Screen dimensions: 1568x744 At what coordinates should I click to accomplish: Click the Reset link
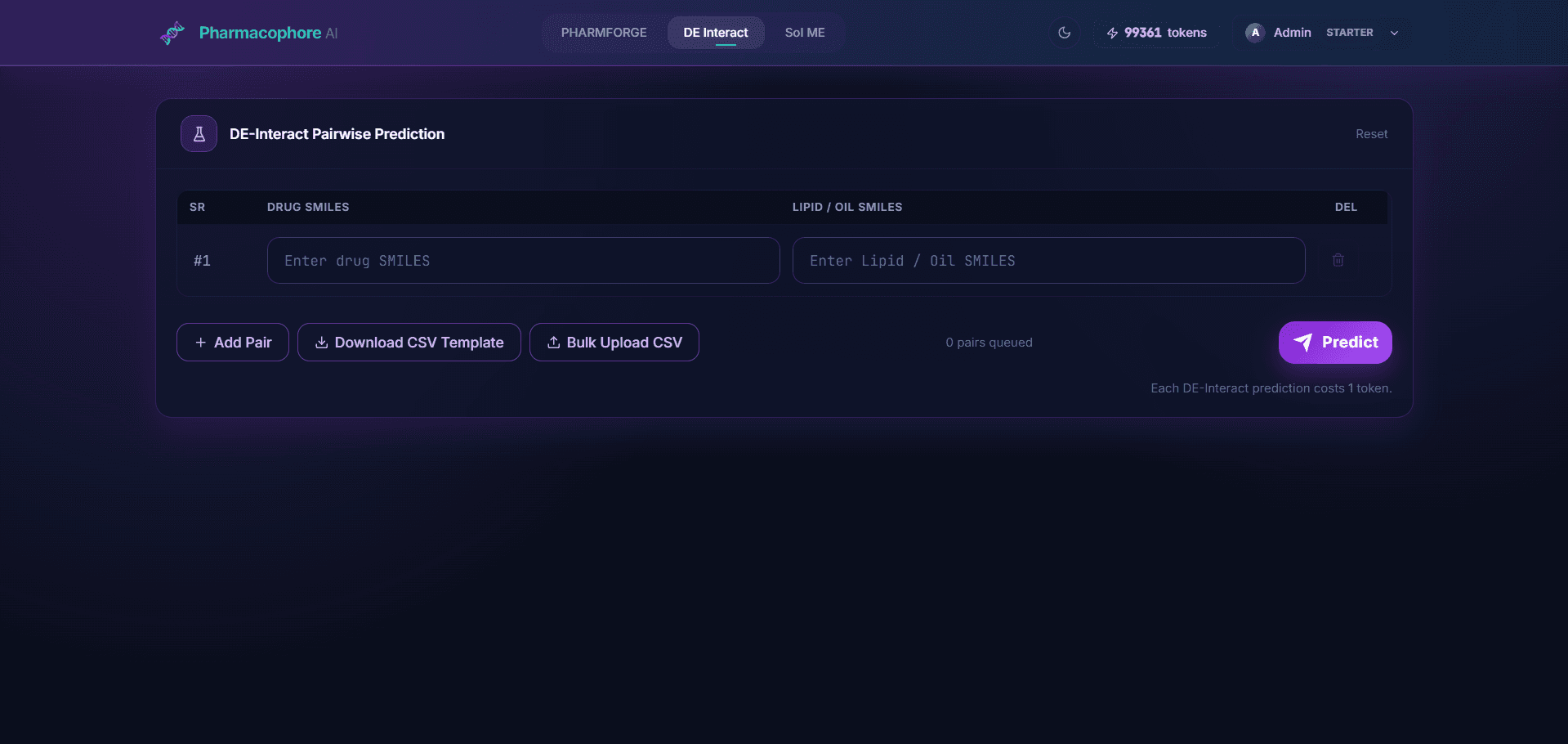click(x=1371, y=134)
